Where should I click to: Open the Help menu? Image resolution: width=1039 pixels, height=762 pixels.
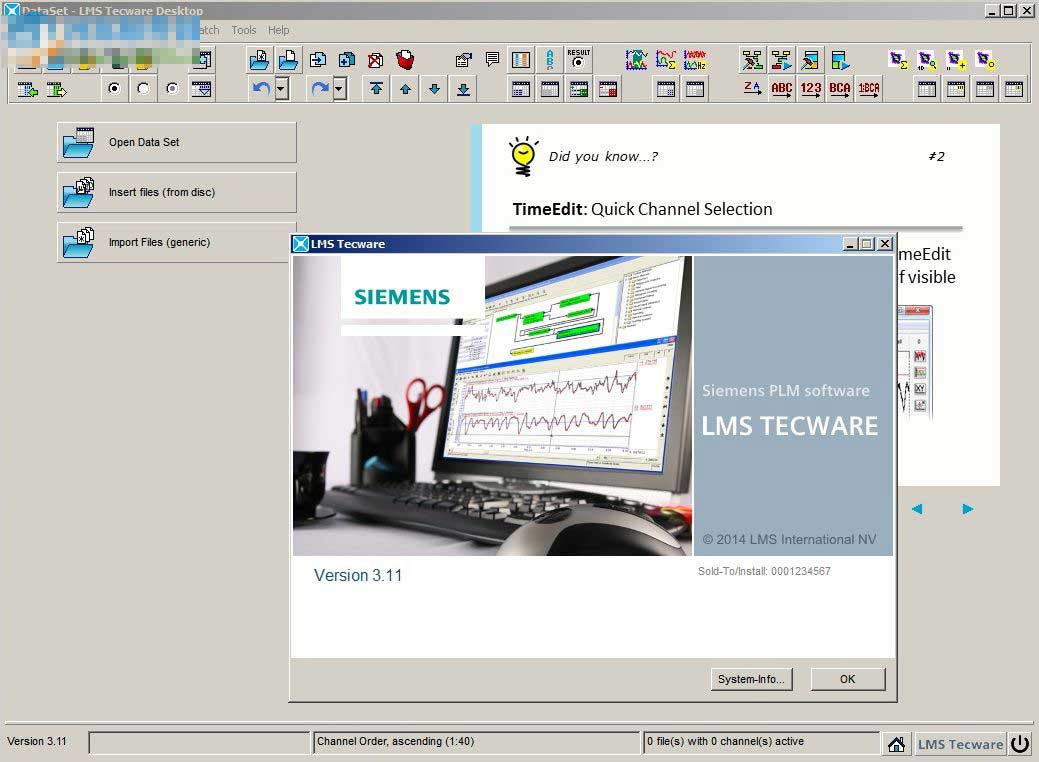278,30
